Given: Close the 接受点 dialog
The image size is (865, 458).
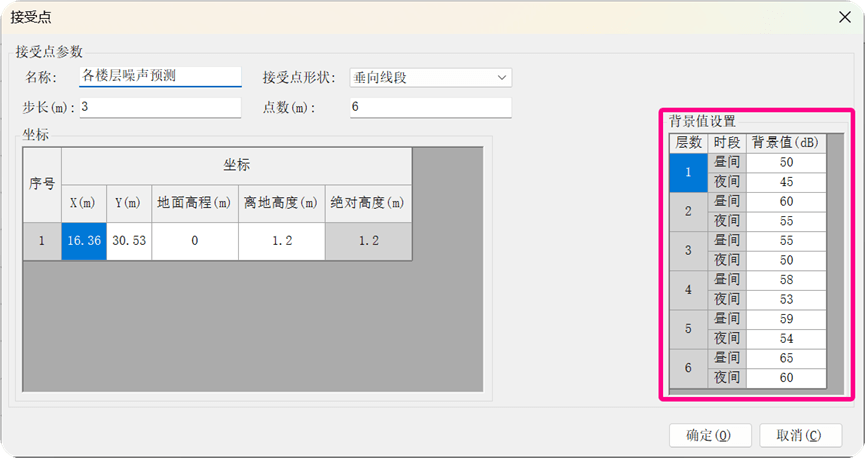Looking at the screenshot, I should (x=845, y=17).
